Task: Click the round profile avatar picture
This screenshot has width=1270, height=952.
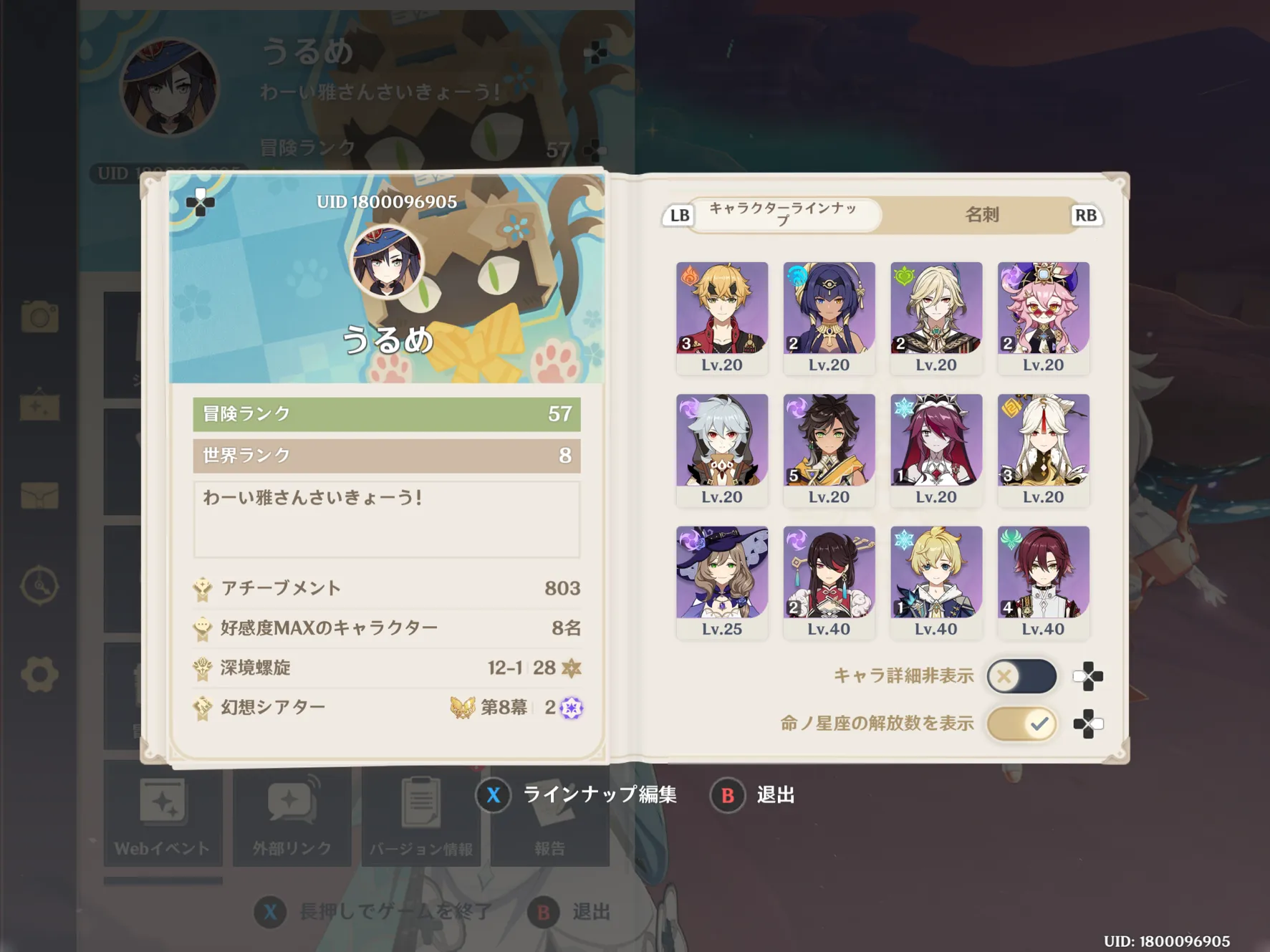Action: tap(387, 261)
